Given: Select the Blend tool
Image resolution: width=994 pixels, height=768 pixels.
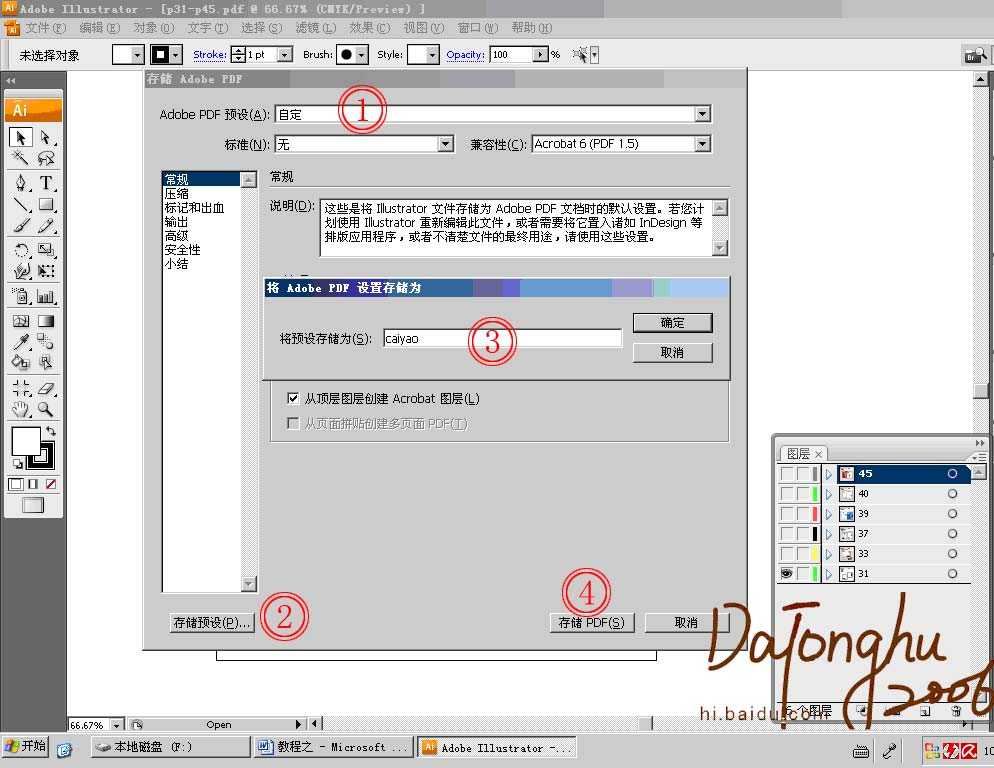Looking at the screenshot, I should pyautogui.click(x=46, y=342).
